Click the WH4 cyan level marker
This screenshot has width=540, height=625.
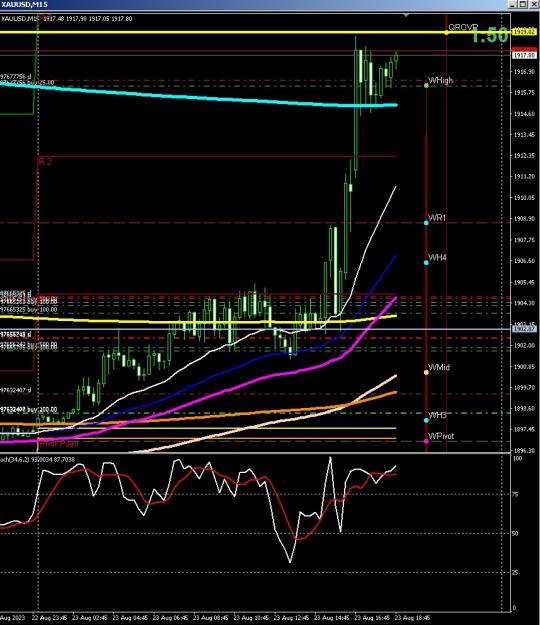click(x=426, y=263)
